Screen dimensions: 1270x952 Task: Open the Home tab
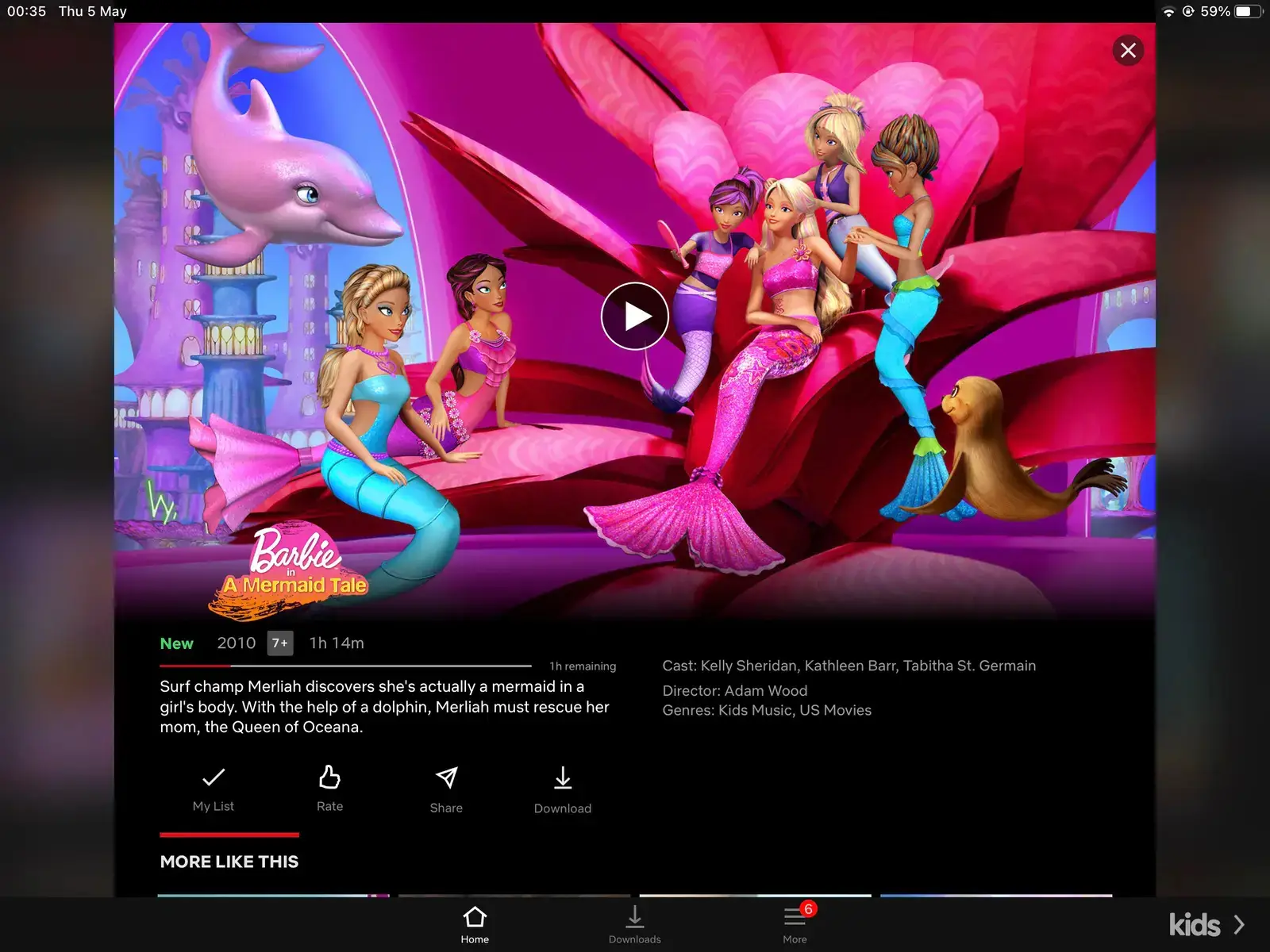click(475, 925)
